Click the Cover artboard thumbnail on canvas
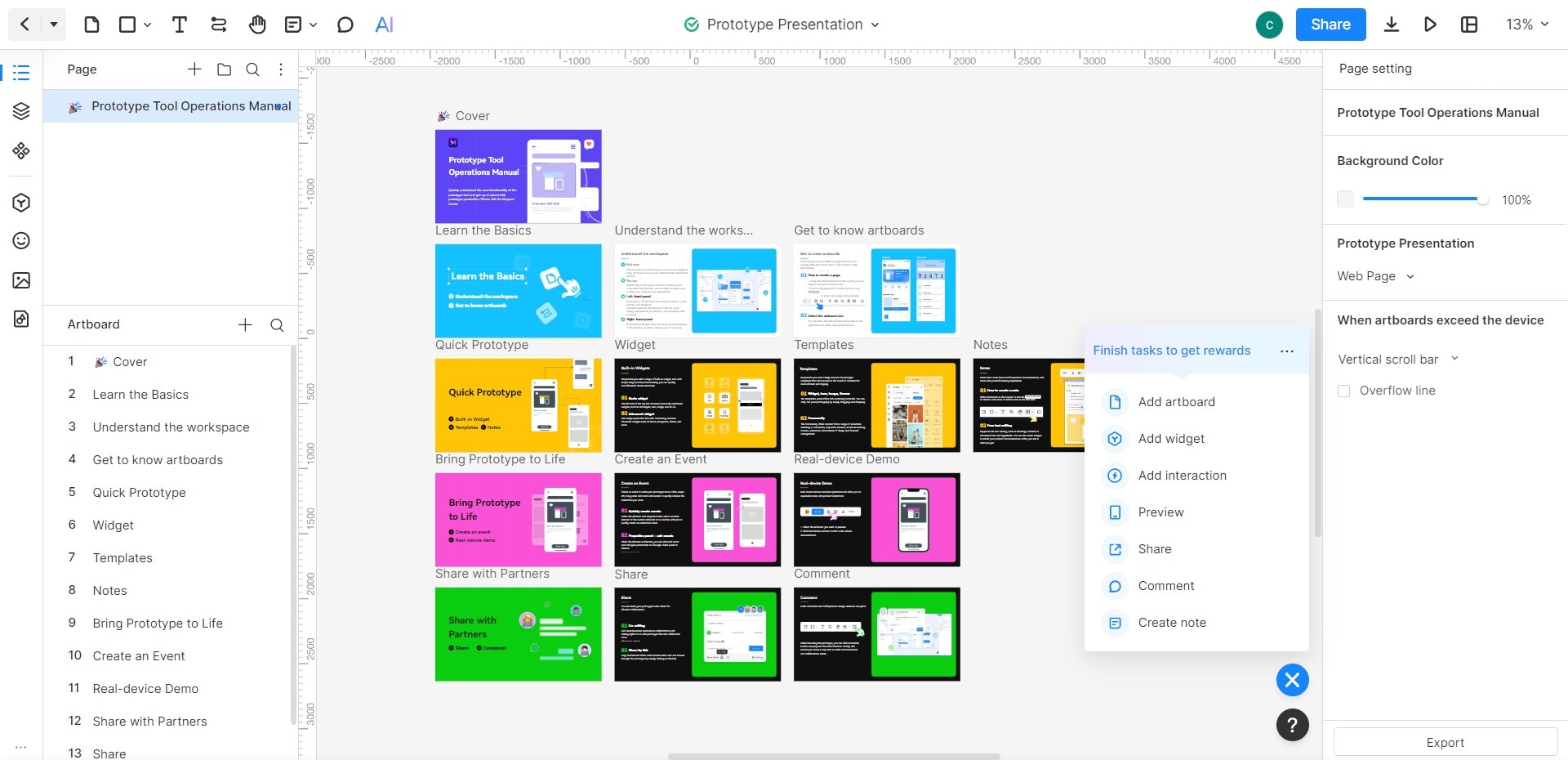The image size is (1568, 760). pyautogui.click(x=519, y=177)
